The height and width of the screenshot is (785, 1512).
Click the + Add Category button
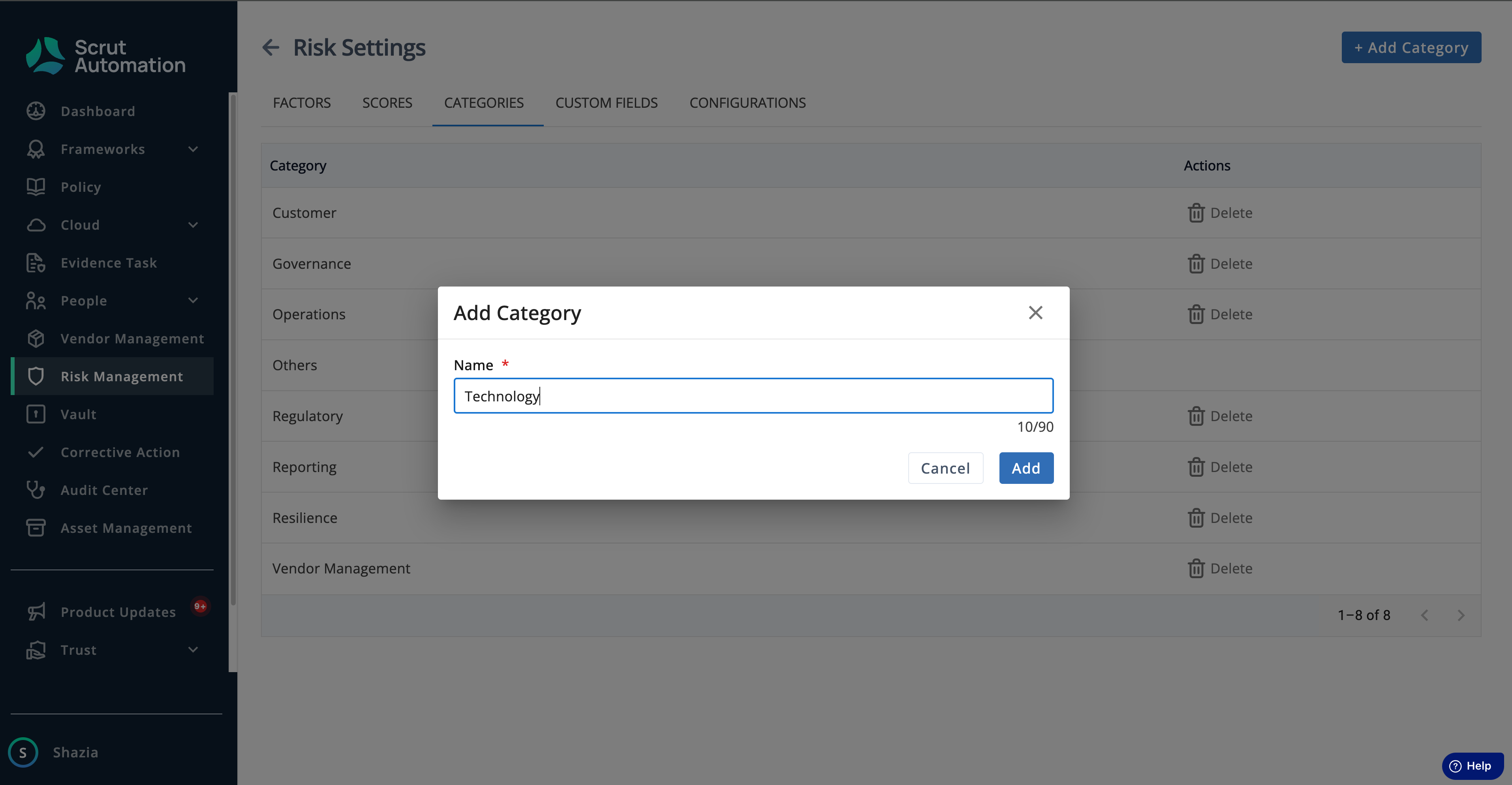(1411, 47)
